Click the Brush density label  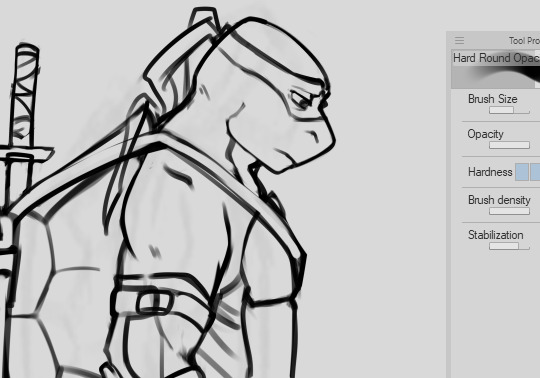[499, 200]
